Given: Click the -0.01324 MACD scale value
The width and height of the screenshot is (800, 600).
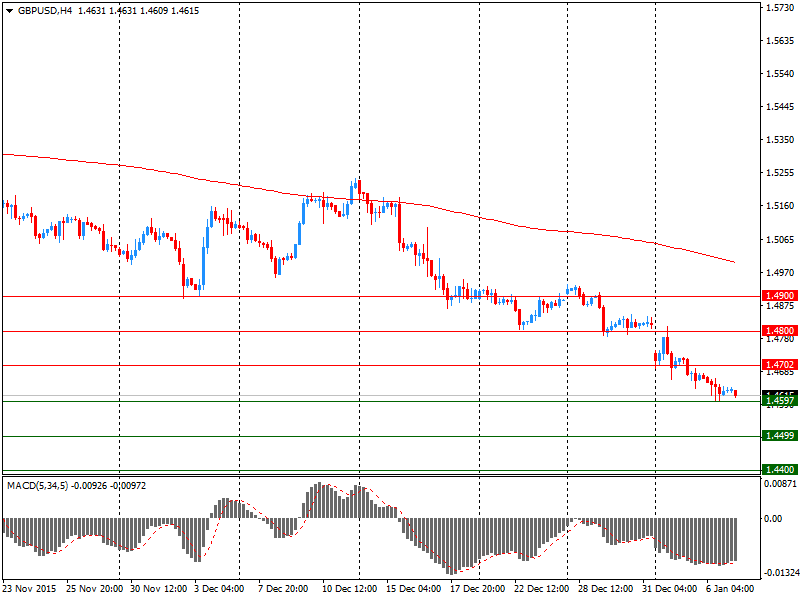Looking at the screenshot, I should pos(781,573).
